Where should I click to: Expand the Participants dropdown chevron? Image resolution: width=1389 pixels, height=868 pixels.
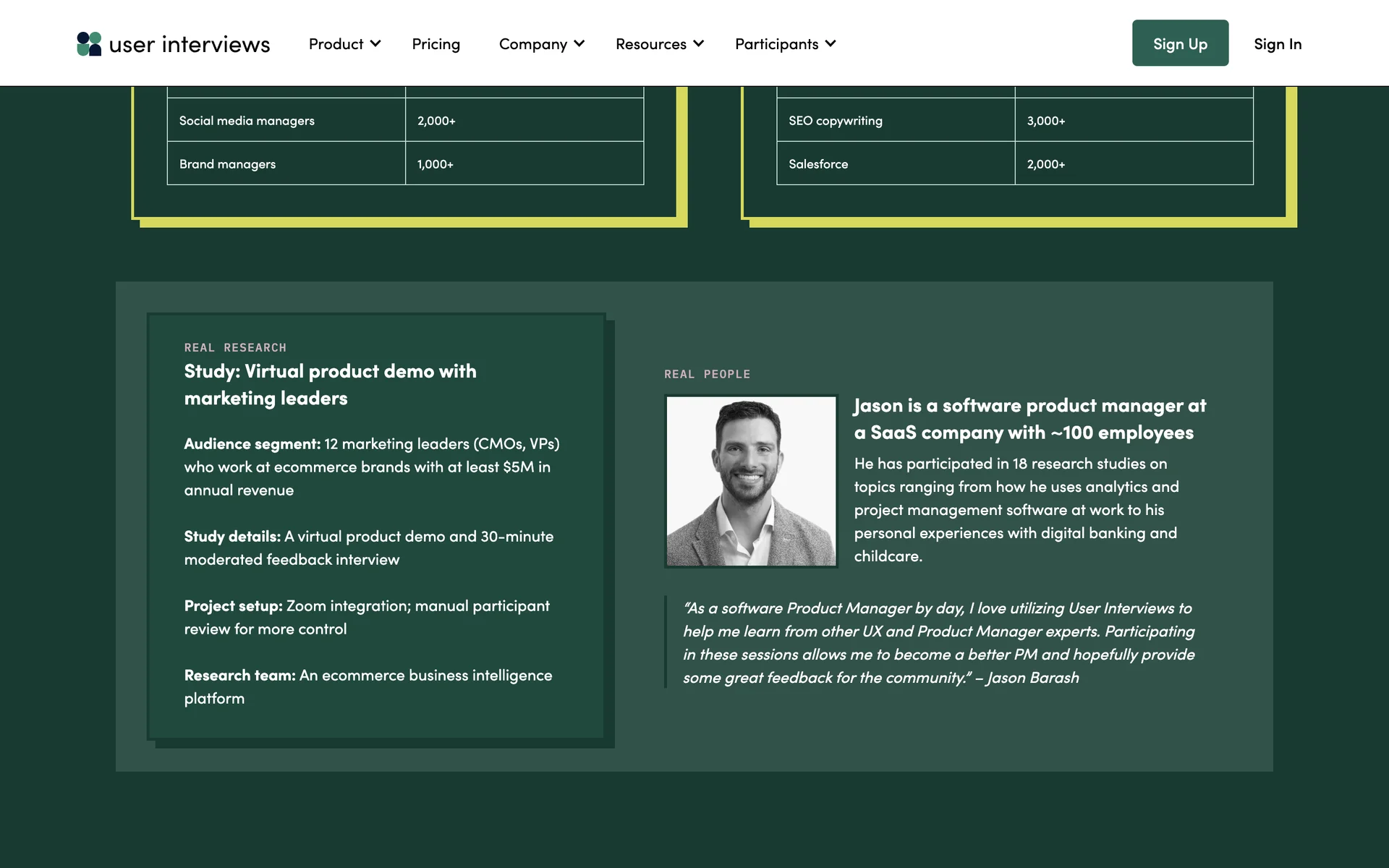point(831,44)
